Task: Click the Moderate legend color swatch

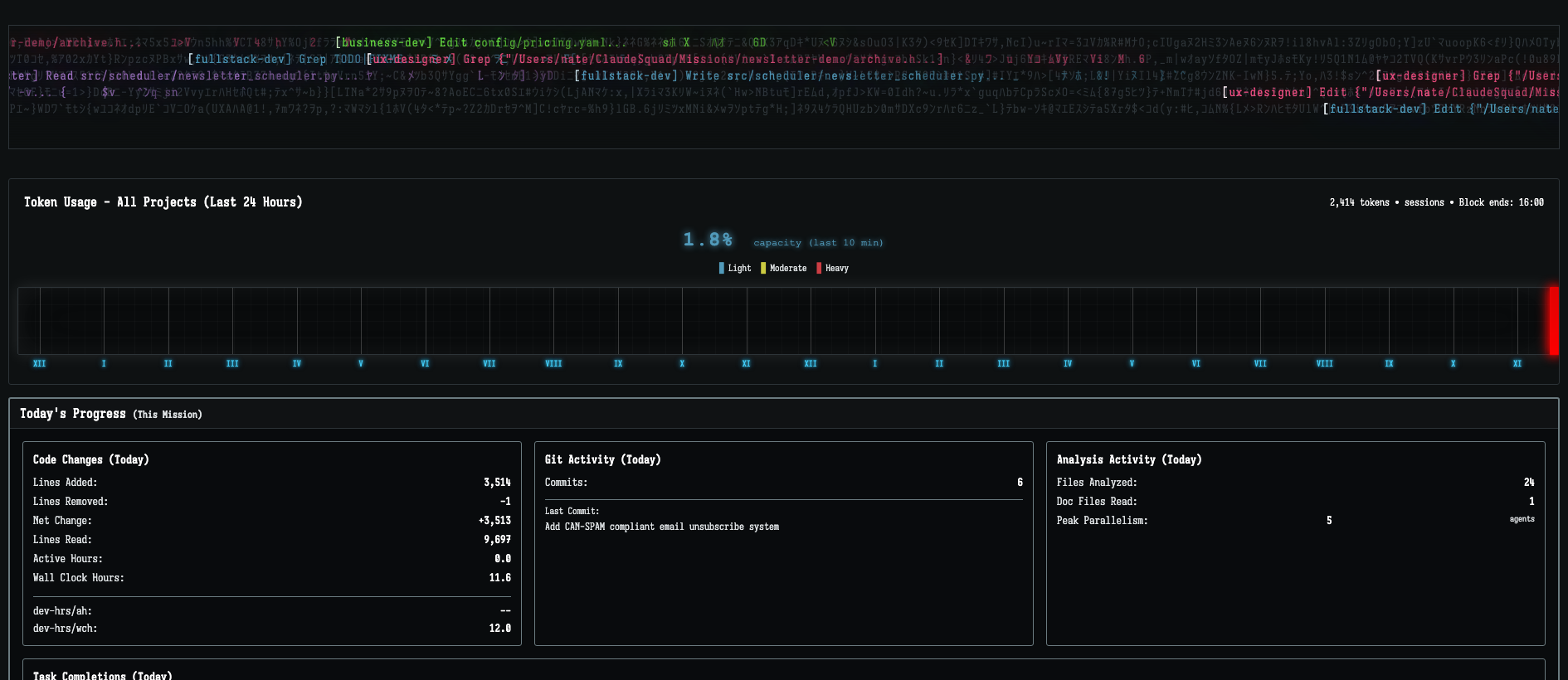Action: 763,269
